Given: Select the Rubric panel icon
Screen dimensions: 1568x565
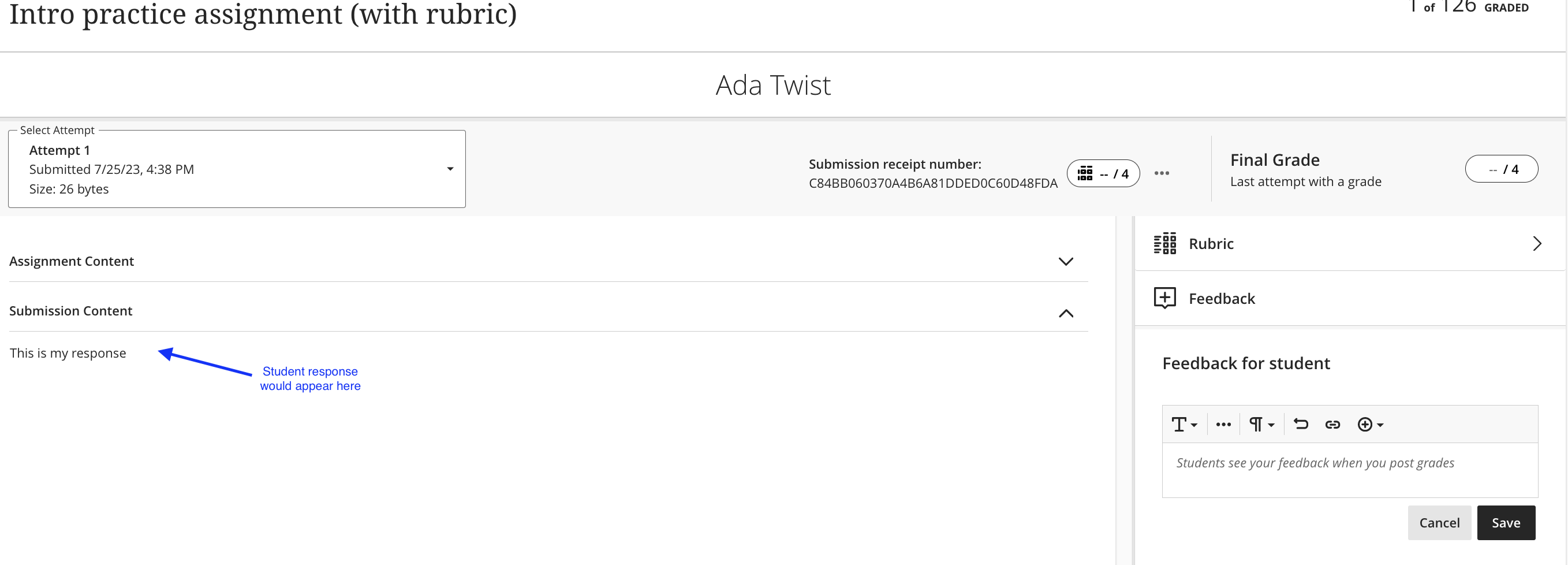Looking at the screenshot, I should (x=1164, y=243).
